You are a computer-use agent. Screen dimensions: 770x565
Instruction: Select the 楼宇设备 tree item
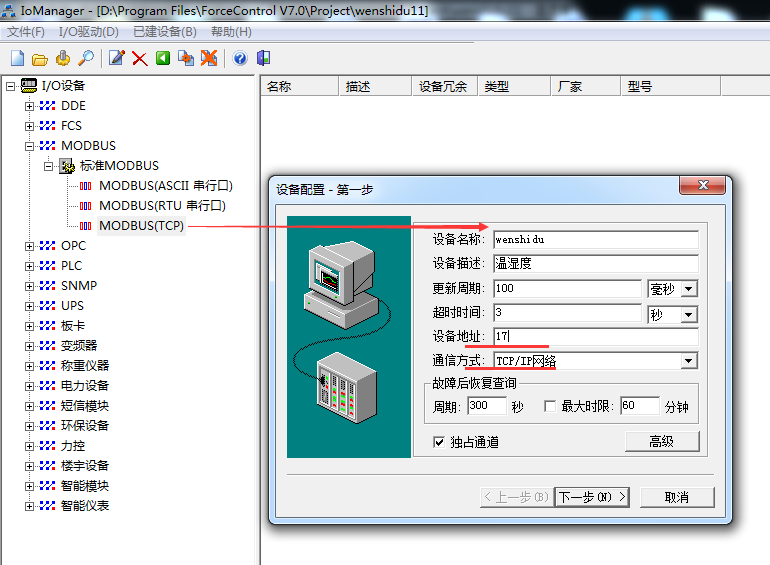point(85,466)
